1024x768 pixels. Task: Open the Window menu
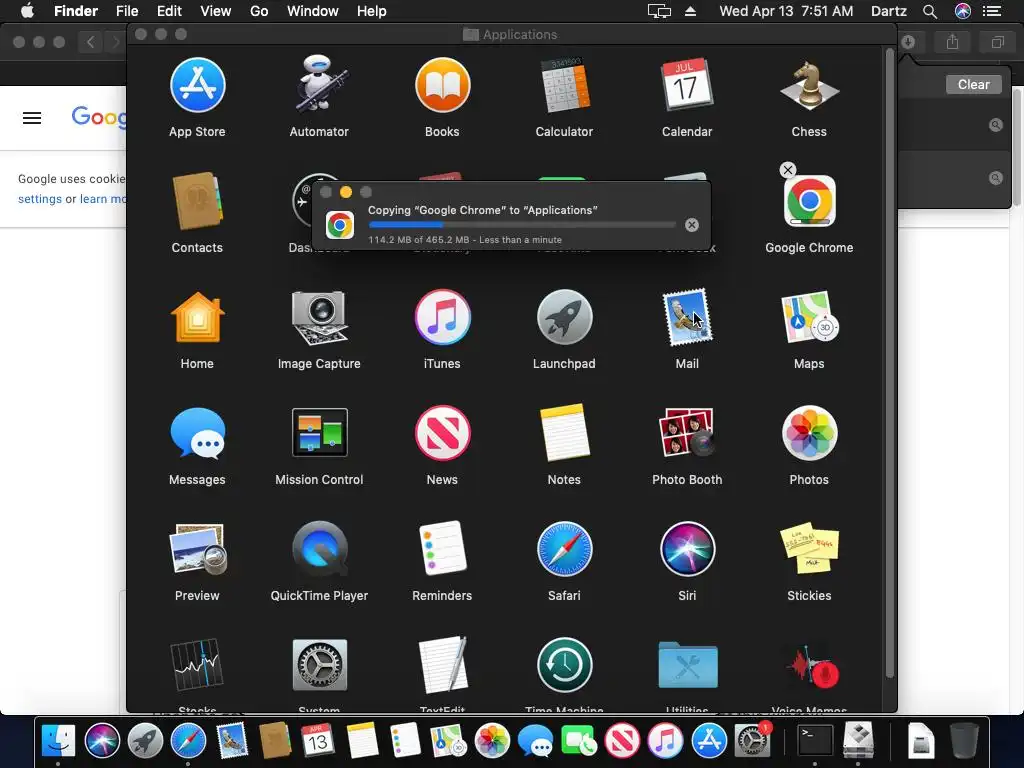pyautogui.click(x=313, y=11)
